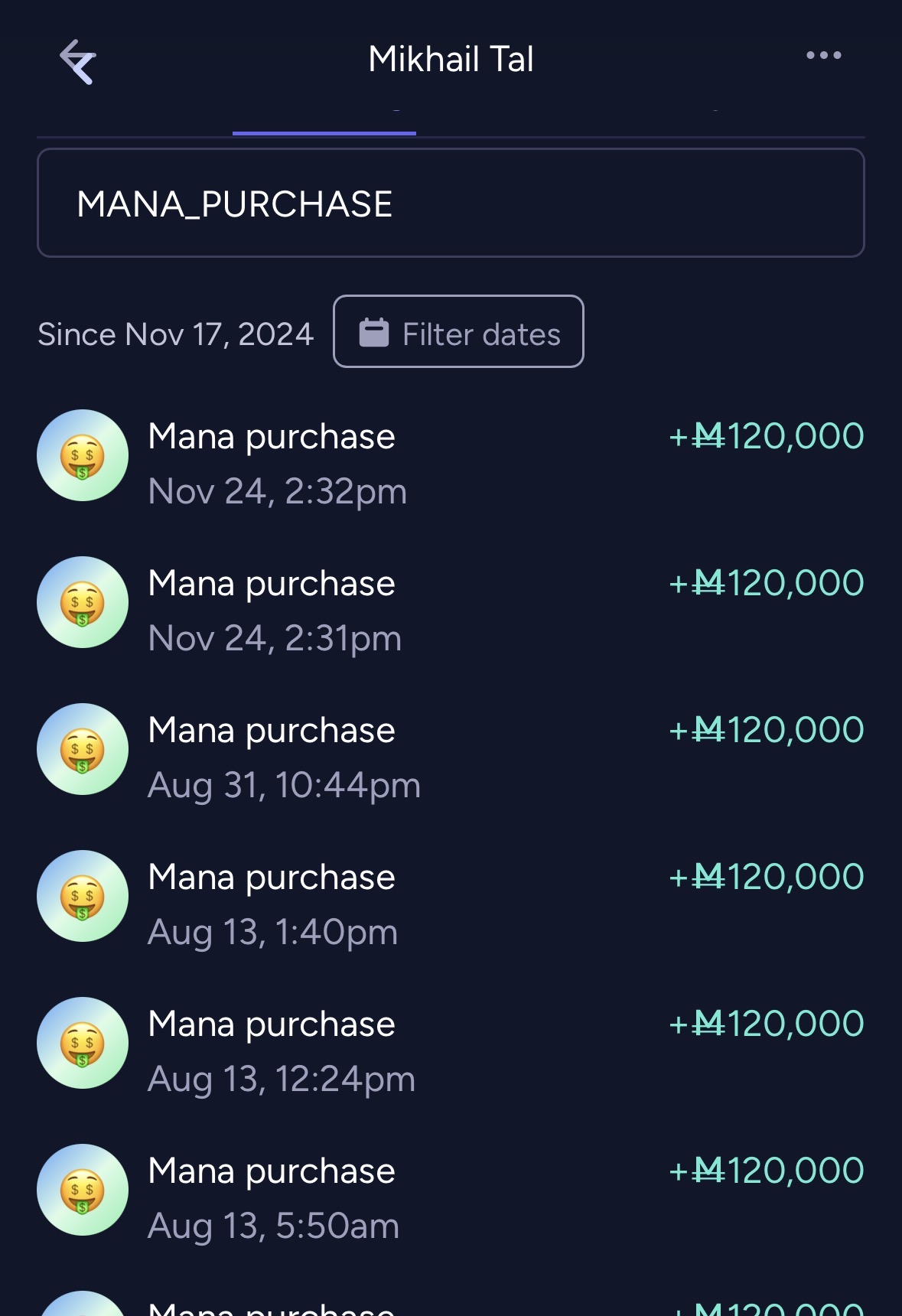
Task: Click the calendar icon in Filter dates
Action: (x=374, y=333)
